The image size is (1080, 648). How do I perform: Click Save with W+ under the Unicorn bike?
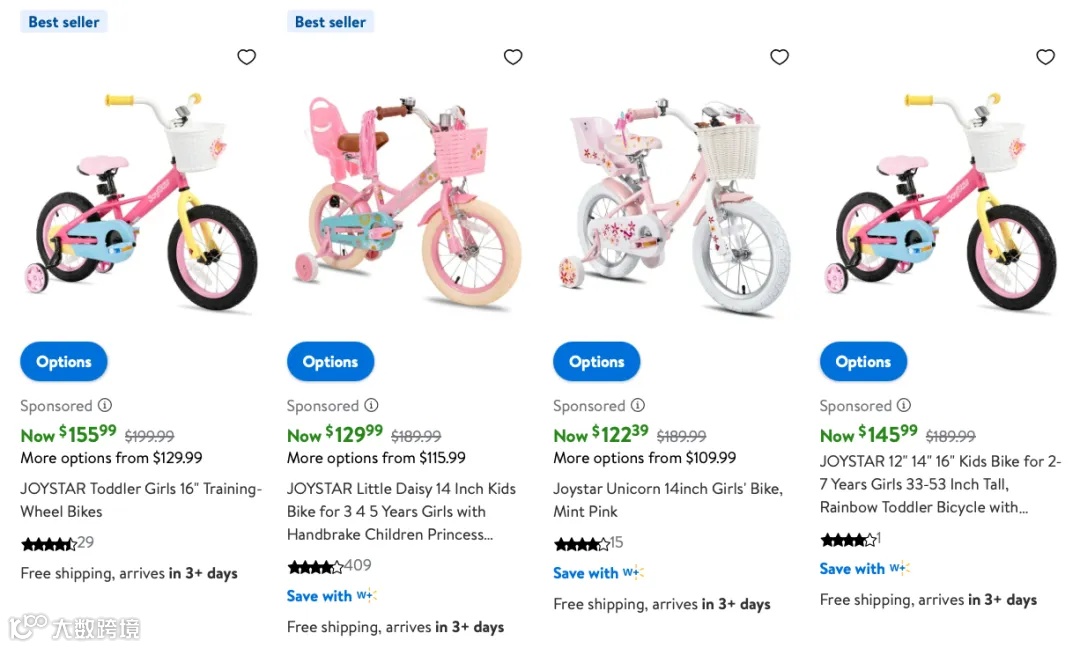(x=598, y=573)
